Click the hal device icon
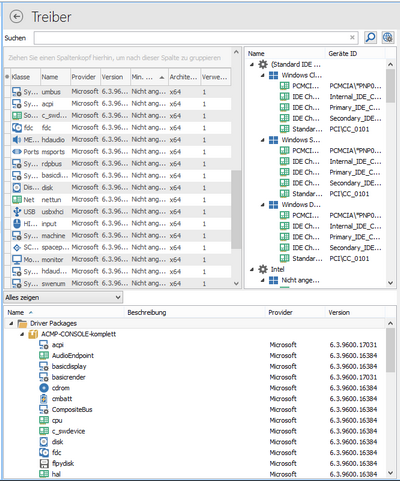 pyautogui.click(x=44, y=474)
